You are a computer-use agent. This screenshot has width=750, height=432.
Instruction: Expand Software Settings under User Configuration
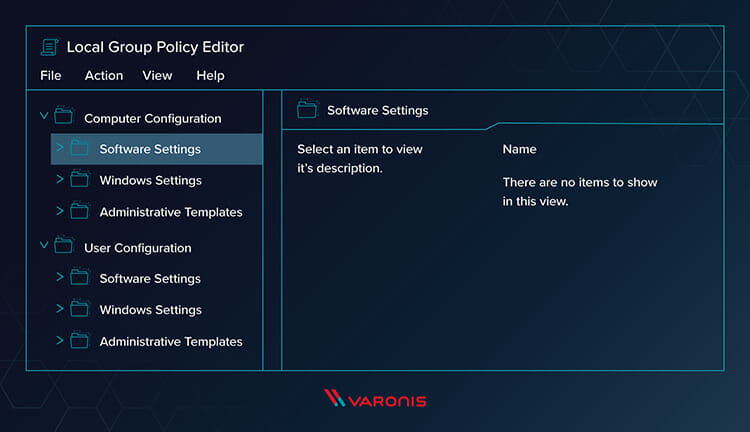60,277
